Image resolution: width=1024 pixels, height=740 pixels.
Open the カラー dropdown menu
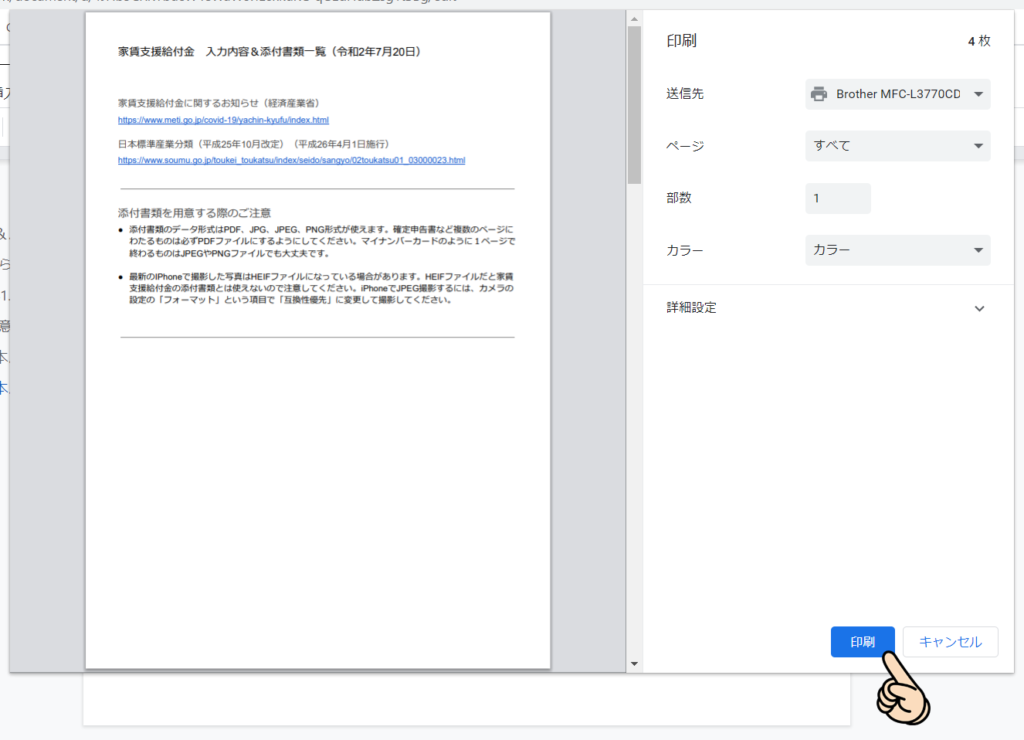(x=897, y=250)
